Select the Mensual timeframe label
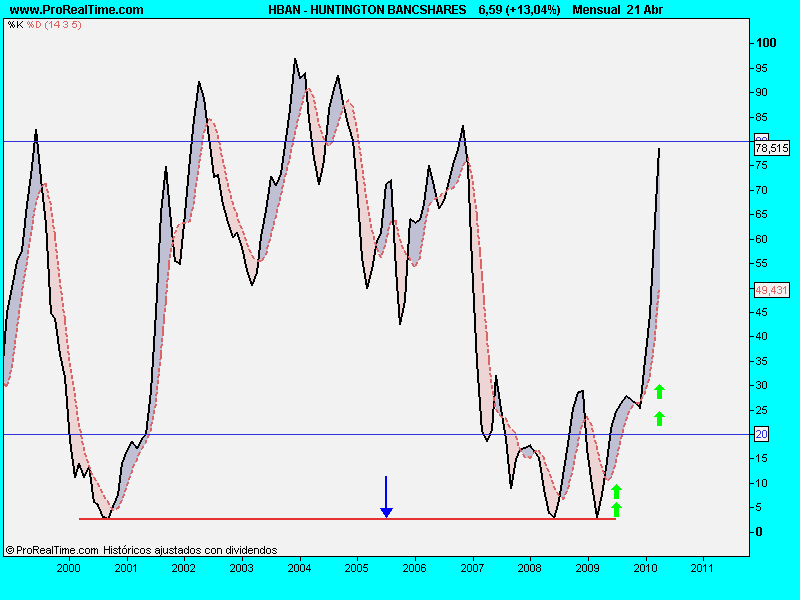800x600 pixels. click(x=596, y=10)
